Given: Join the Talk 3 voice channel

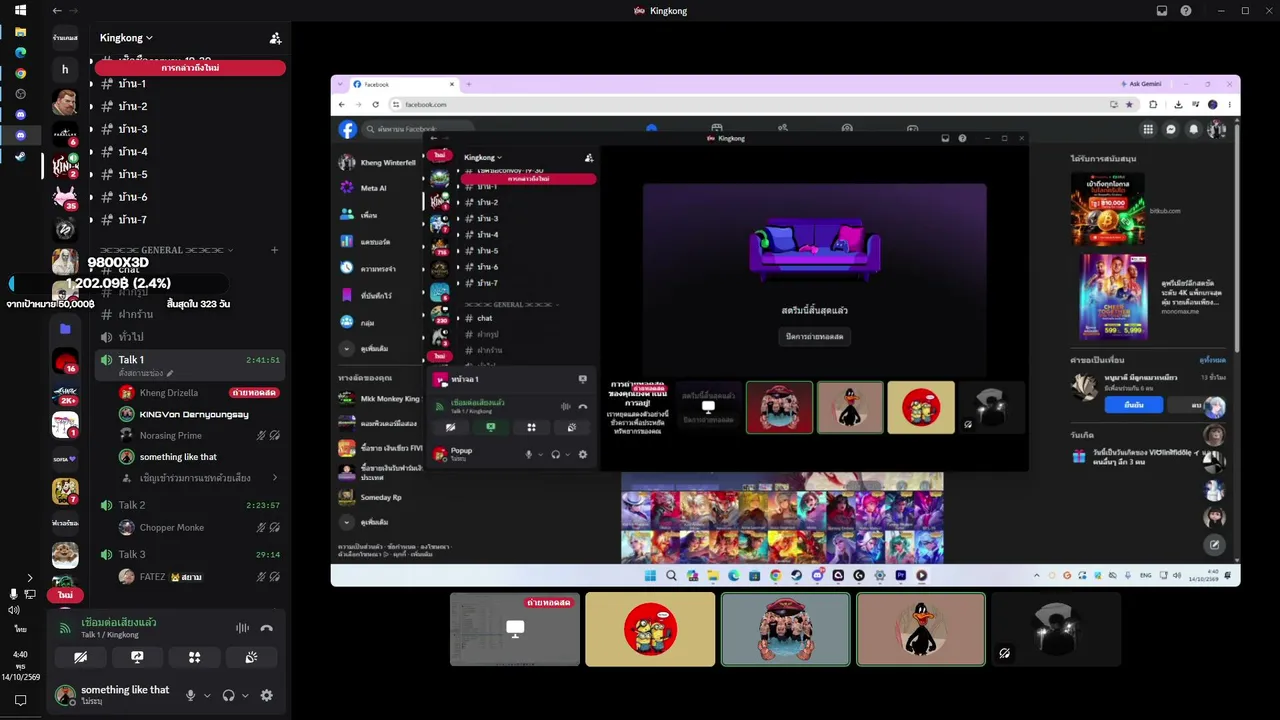Looking at the screenshot, I should (190, 554).
